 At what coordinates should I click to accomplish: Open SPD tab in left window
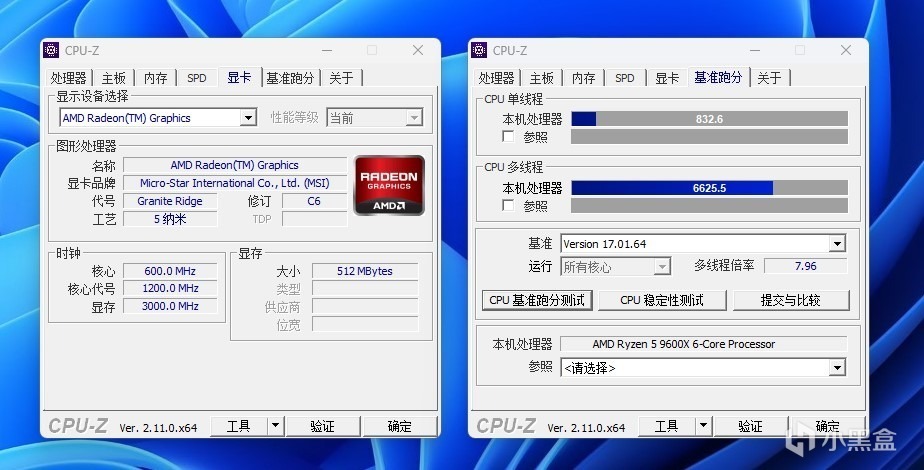point(197,78)
